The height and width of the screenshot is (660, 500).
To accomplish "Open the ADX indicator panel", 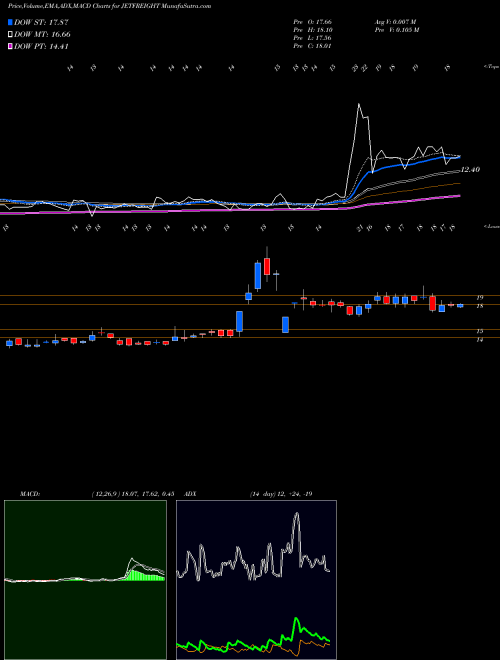I will [x=256, y=580].
